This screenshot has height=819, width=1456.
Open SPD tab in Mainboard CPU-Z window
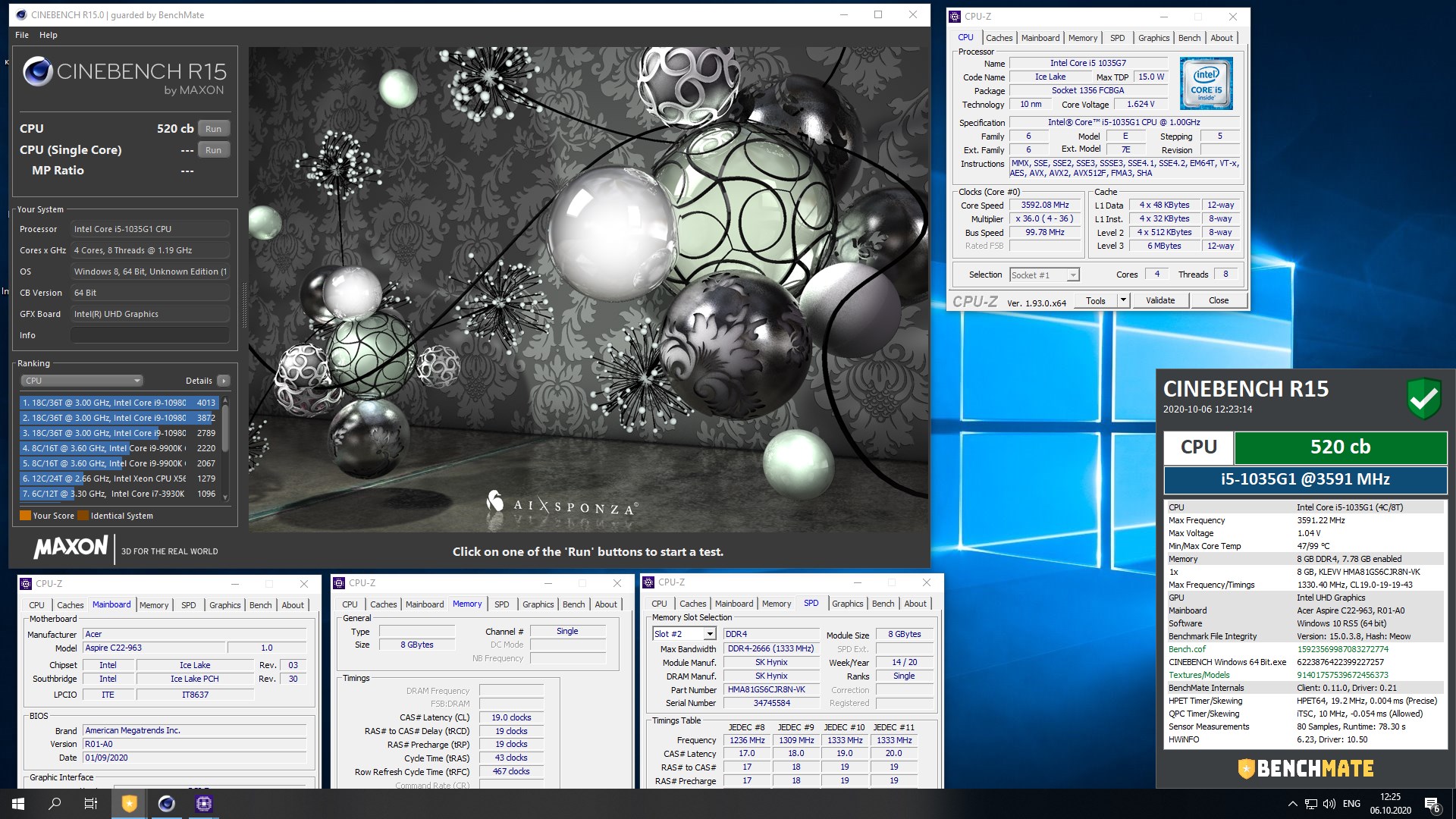(x=189, y=605)
